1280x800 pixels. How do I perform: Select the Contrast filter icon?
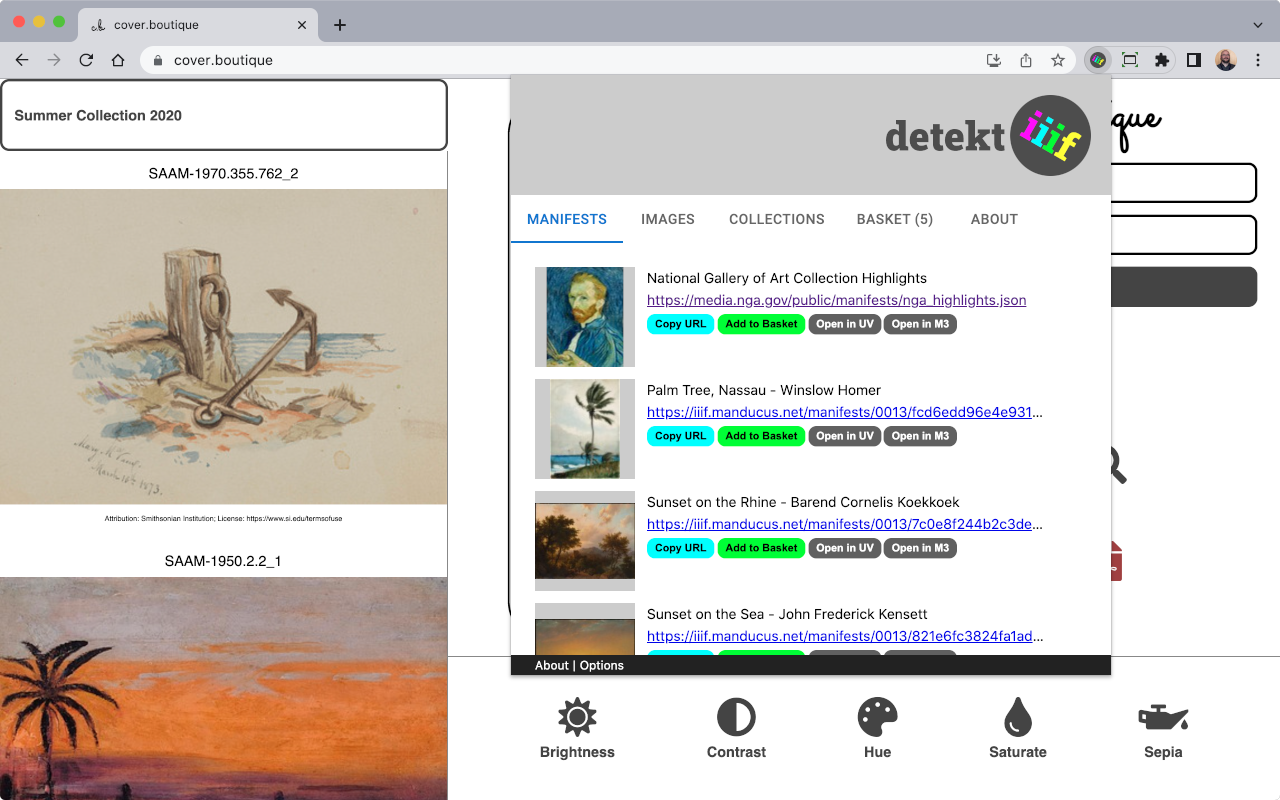click(736, 716)
